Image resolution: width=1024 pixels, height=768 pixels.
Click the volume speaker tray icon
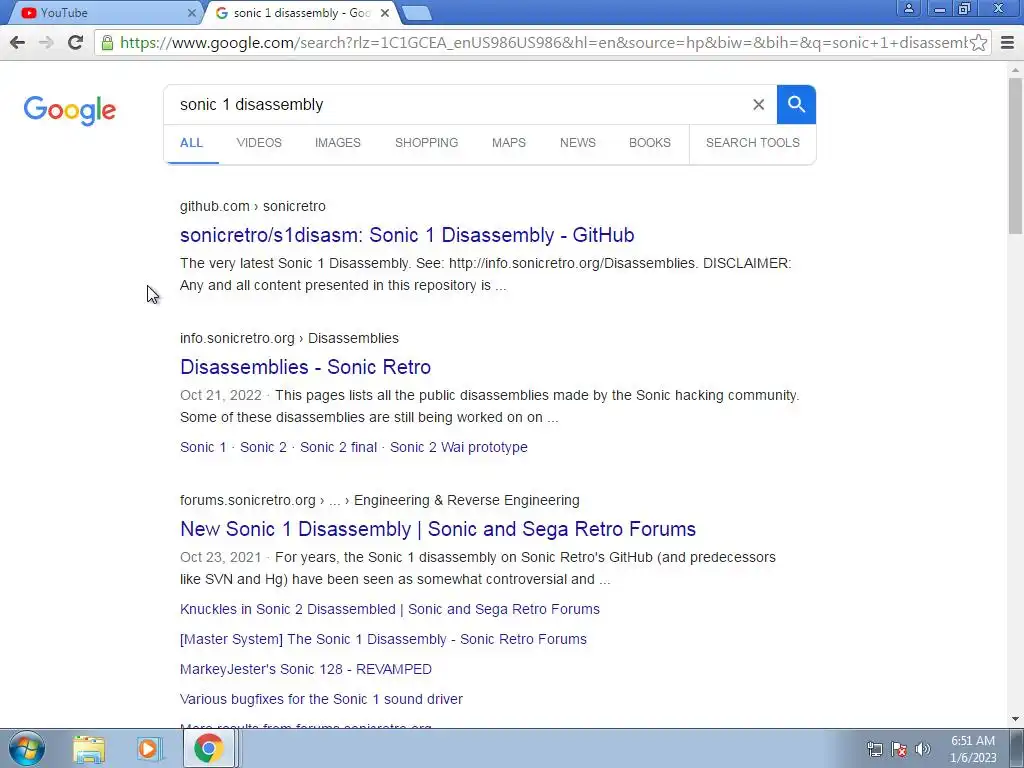[923, 749]
